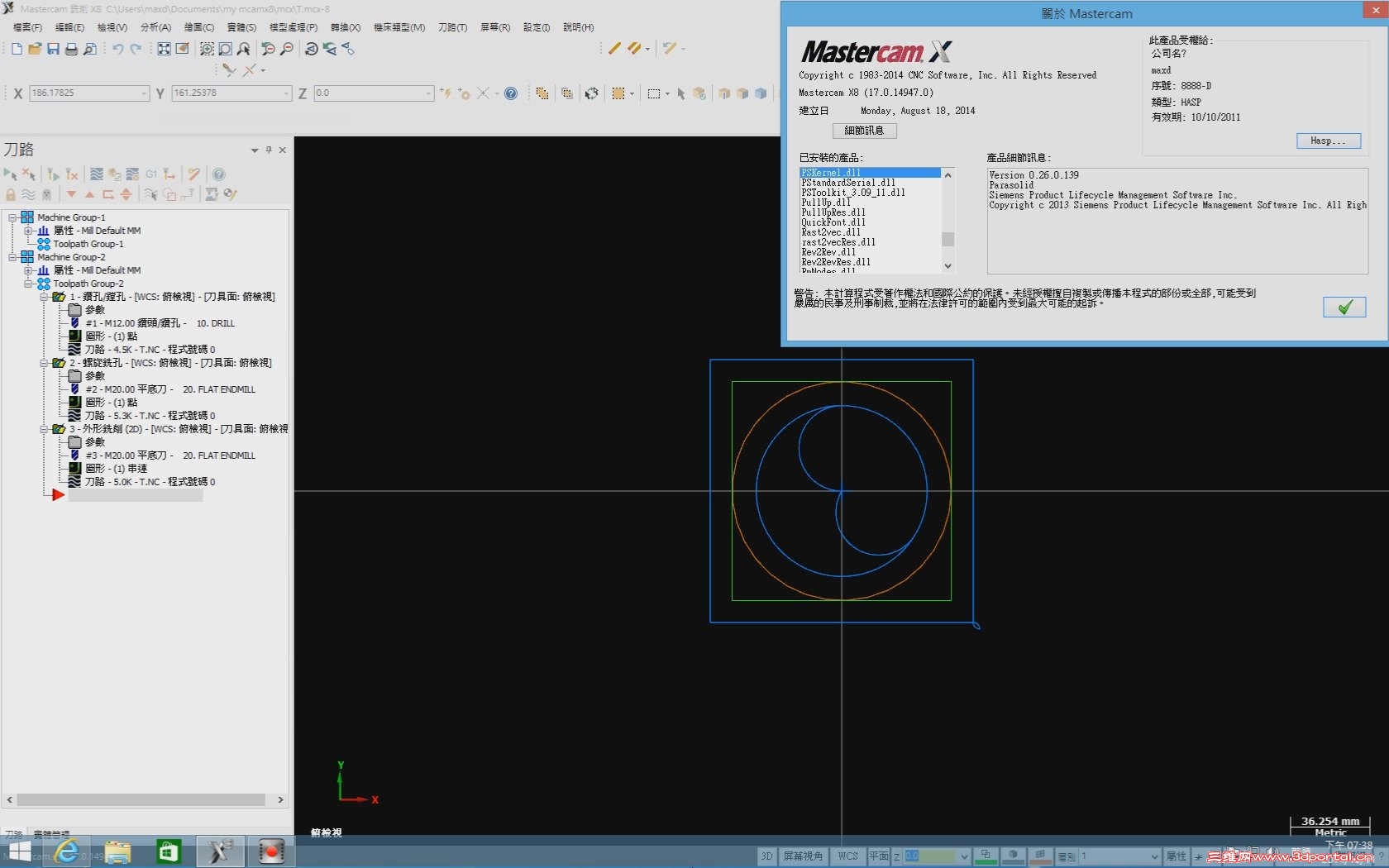Screen dimensions: 1389x868
Task: Toggle the pin on the 刀路 panel
Action: click(x=269, y=150)
